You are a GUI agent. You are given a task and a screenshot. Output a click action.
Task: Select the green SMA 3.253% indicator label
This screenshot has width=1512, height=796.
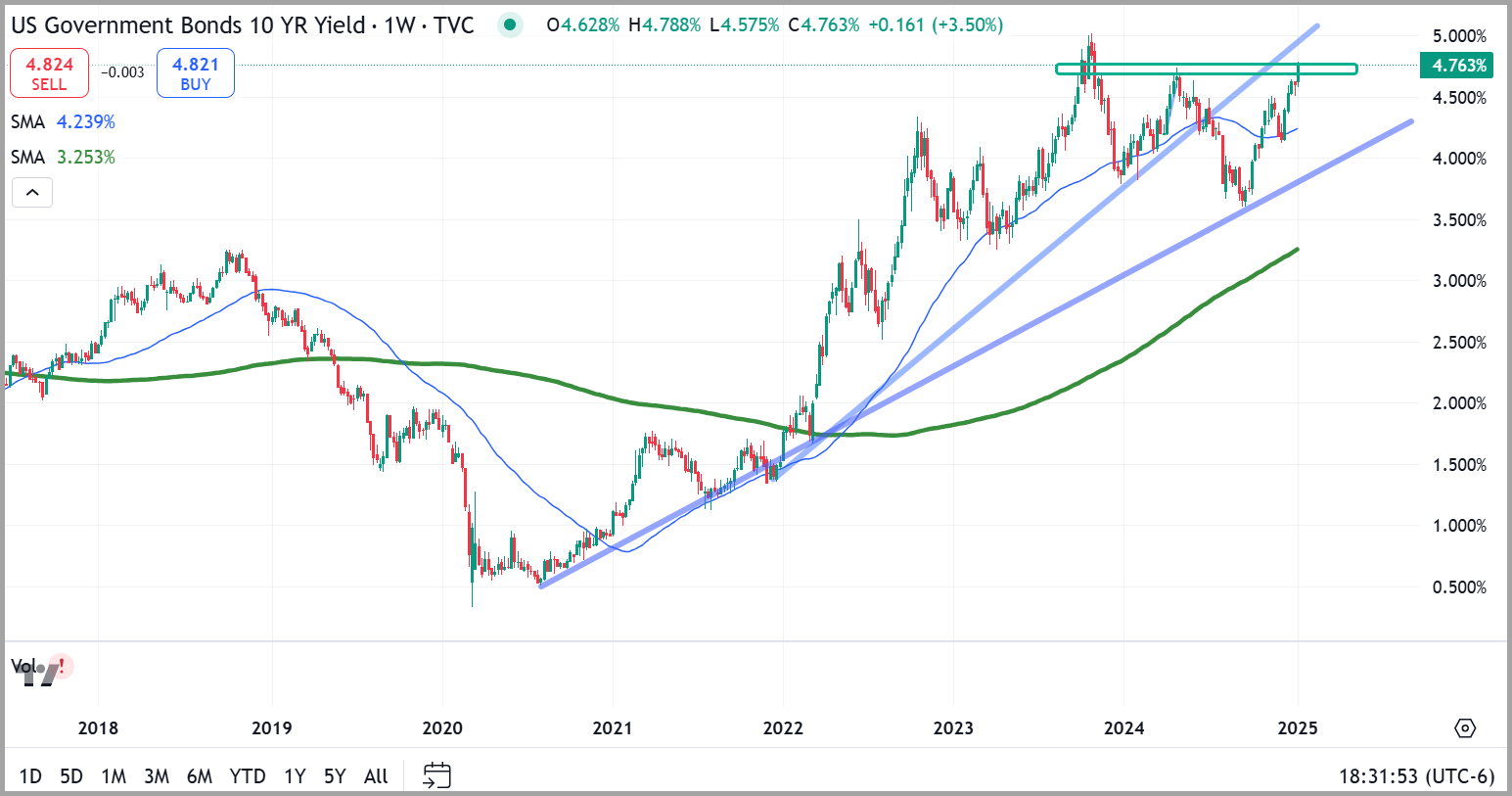pyautogui.click(x=63, y=158)
